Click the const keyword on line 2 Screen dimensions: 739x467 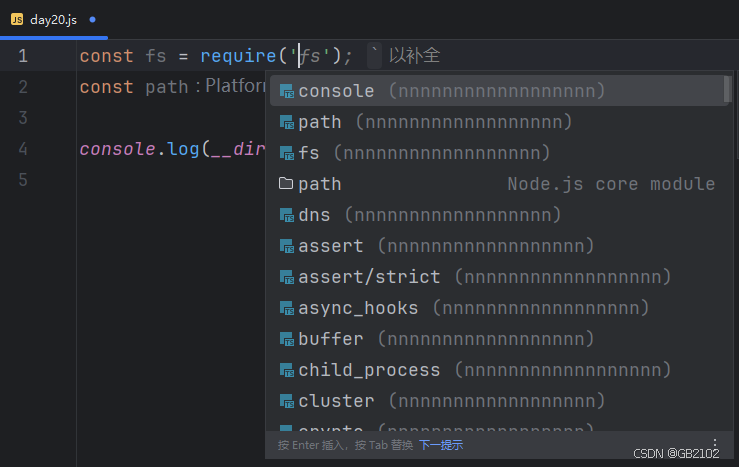pyautogui.click(x=107, y=87)
